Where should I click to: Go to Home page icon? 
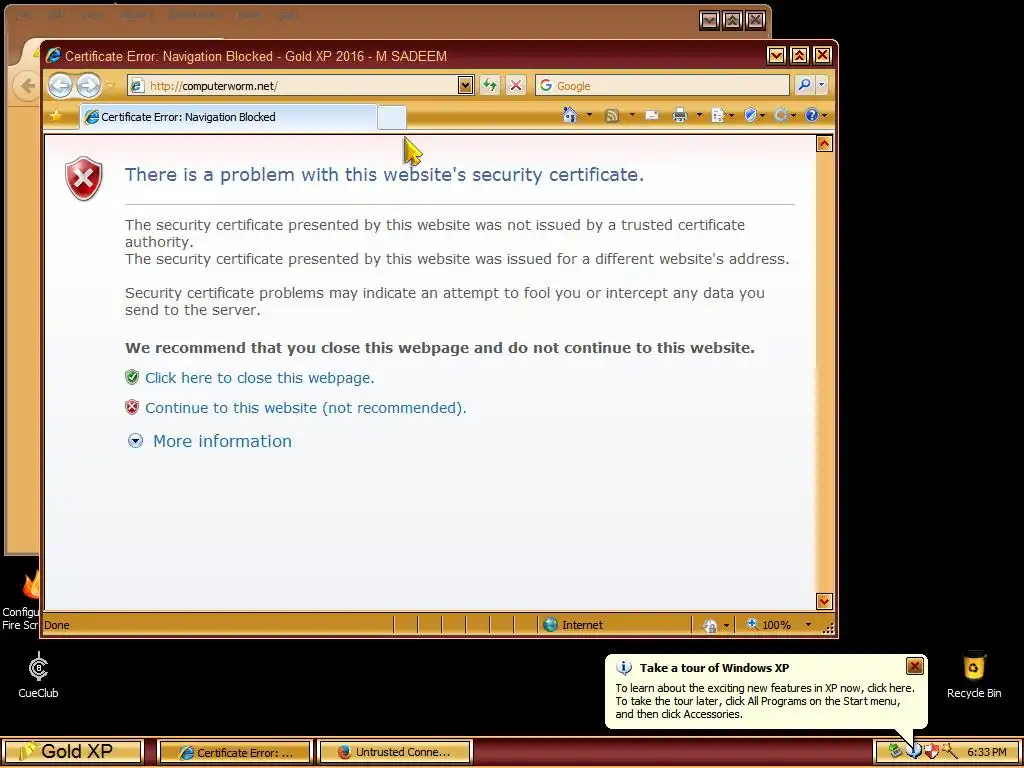(569, 116)
